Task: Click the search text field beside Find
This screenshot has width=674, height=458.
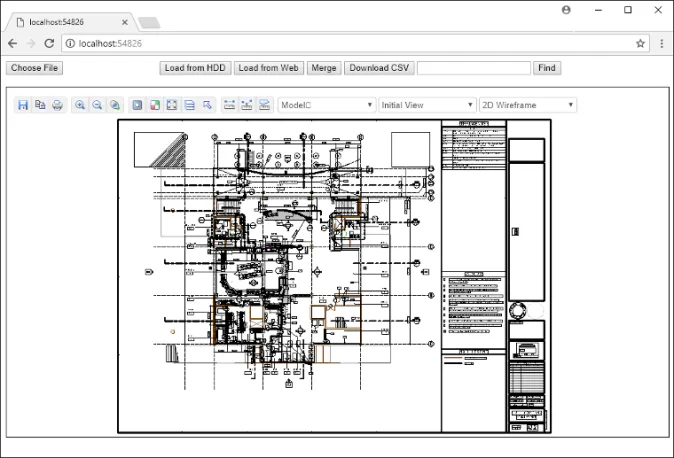Action: pyautogui.click(x=473, y=68)
